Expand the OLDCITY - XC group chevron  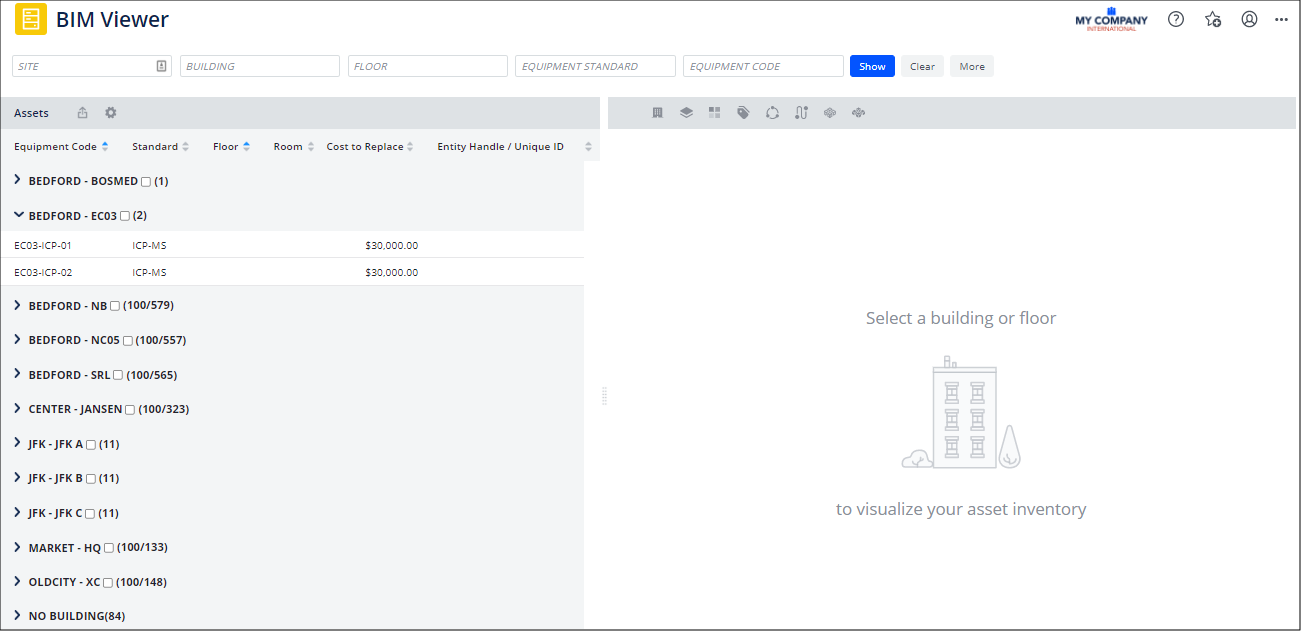(18, 581)
